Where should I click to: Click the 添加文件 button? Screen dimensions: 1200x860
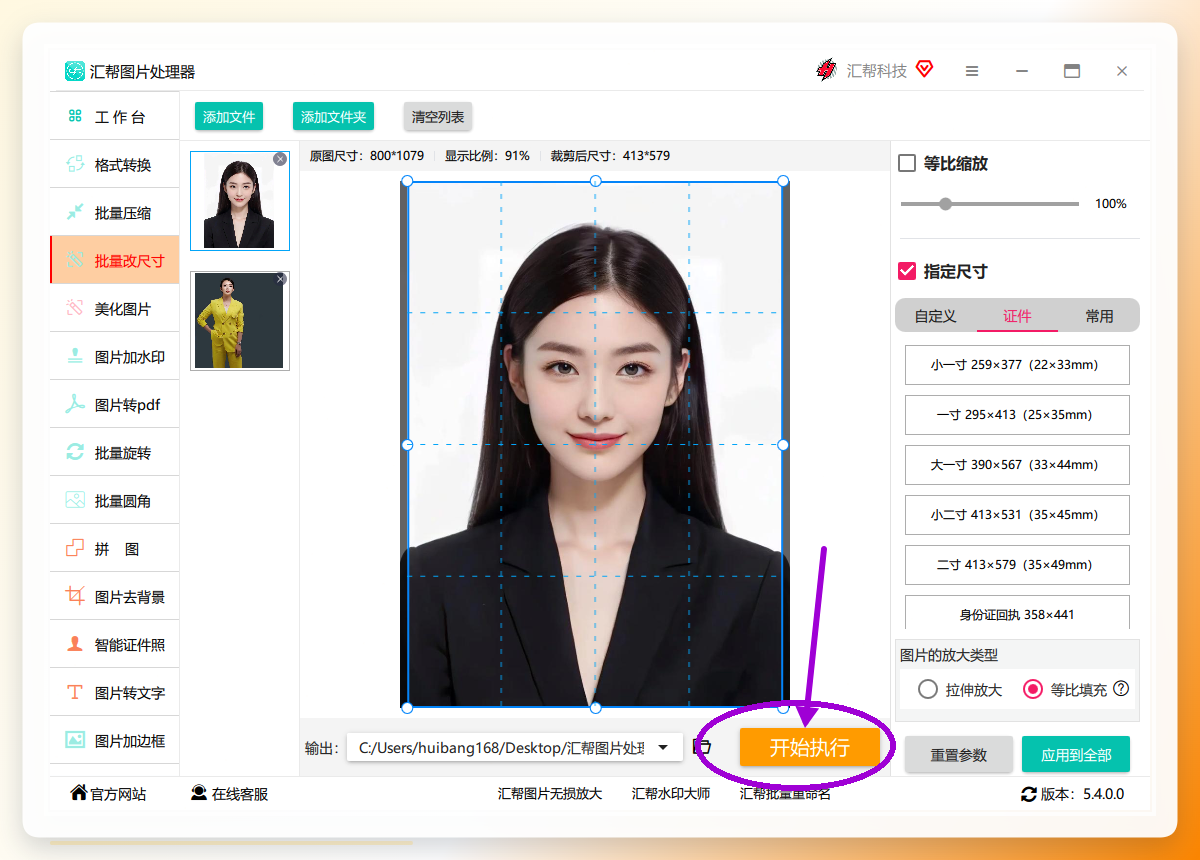tap(229, 116)
